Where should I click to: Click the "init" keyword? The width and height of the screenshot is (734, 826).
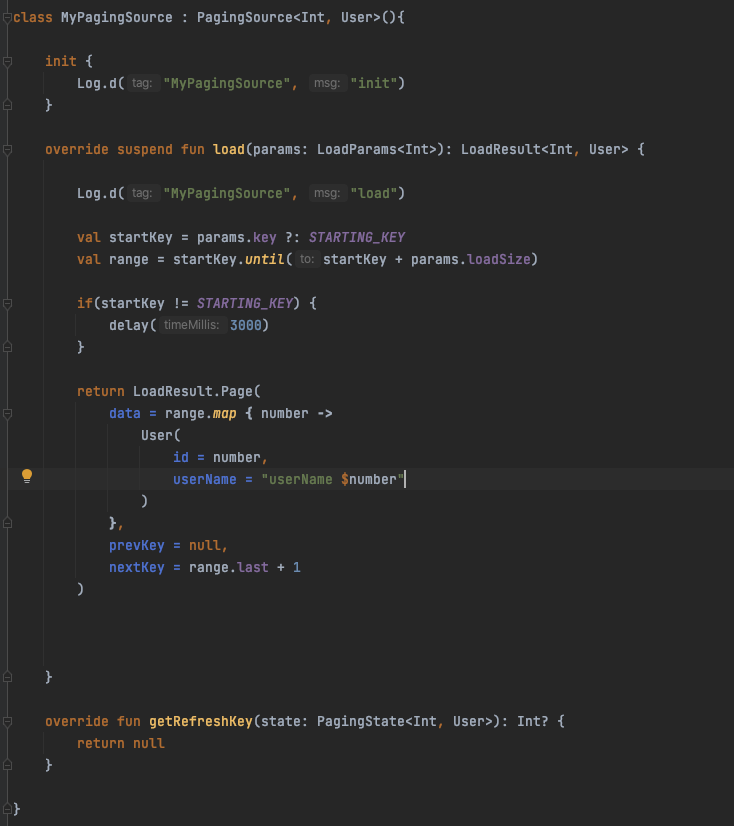pos(61,61)
